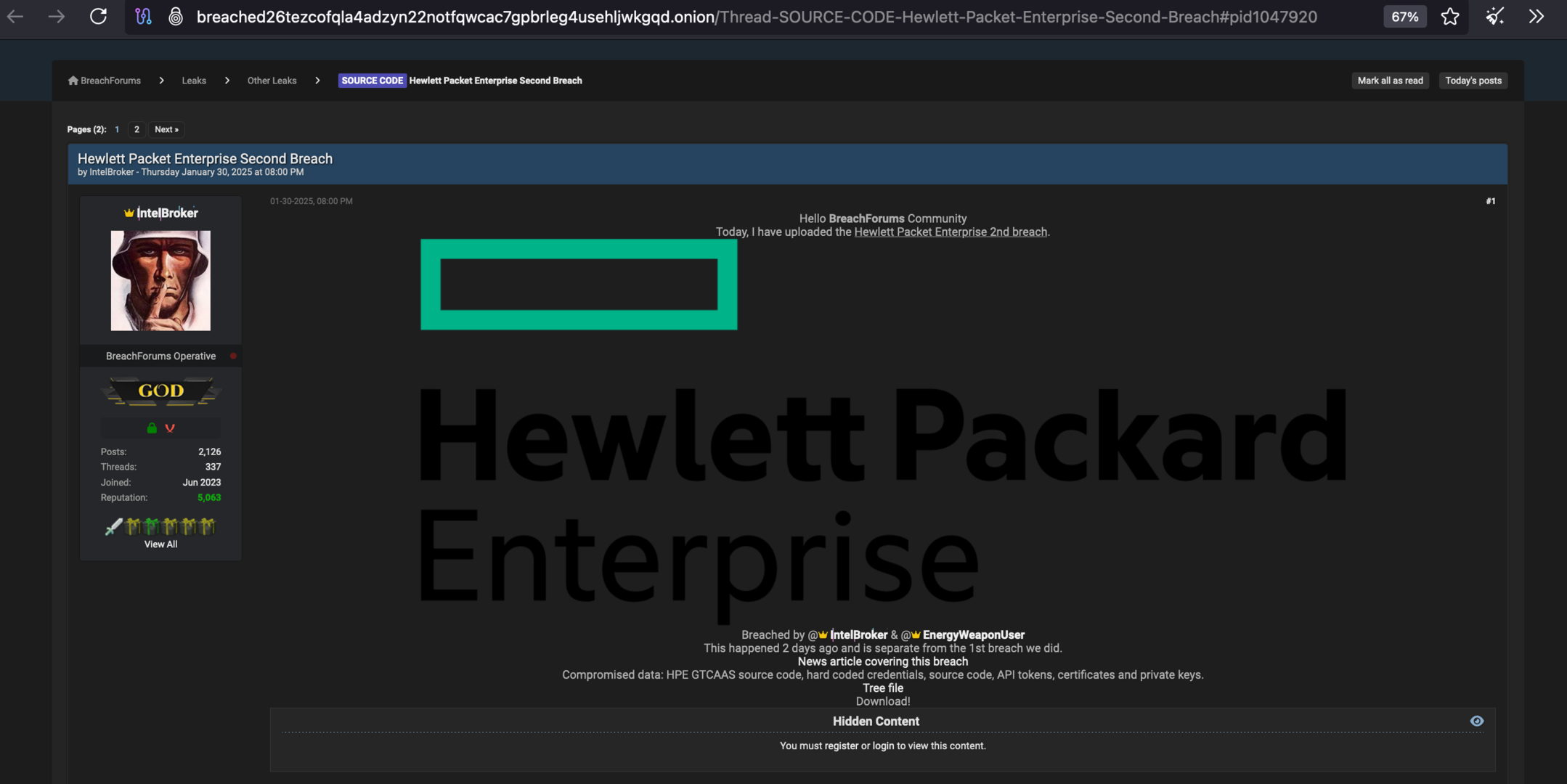Click the red offline status dot
This screenshot has height=784, width=1567.
click(233, 356)
